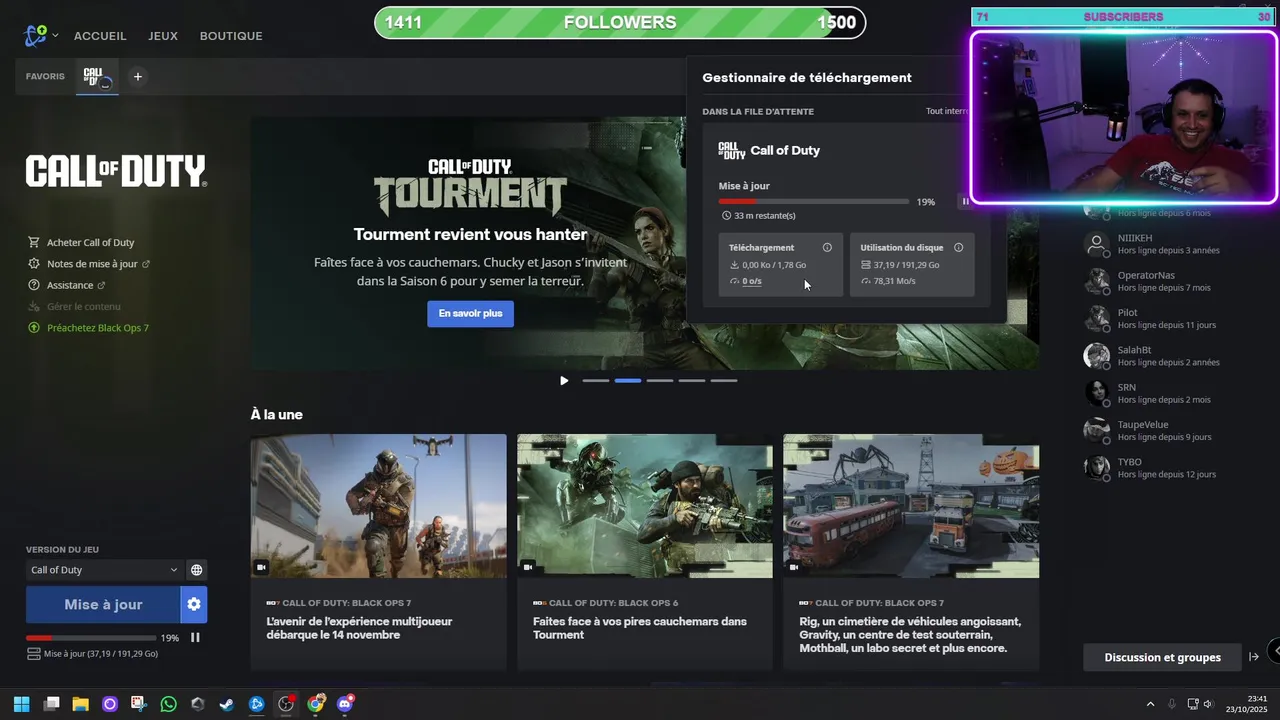Click the globe region icon
The image size is (1280, 720).
pos(197,570)
